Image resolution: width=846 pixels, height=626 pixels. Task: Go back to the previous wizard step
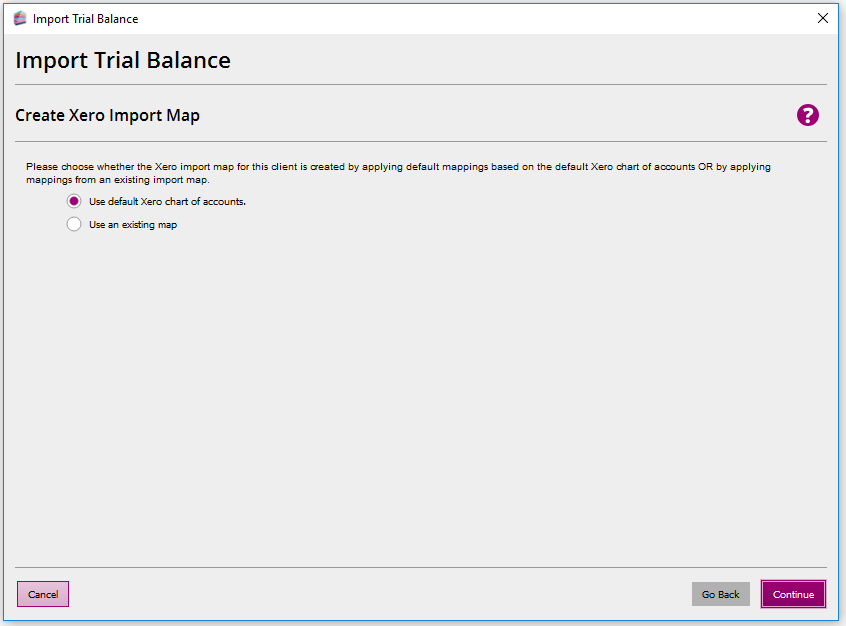pos(720,594)
